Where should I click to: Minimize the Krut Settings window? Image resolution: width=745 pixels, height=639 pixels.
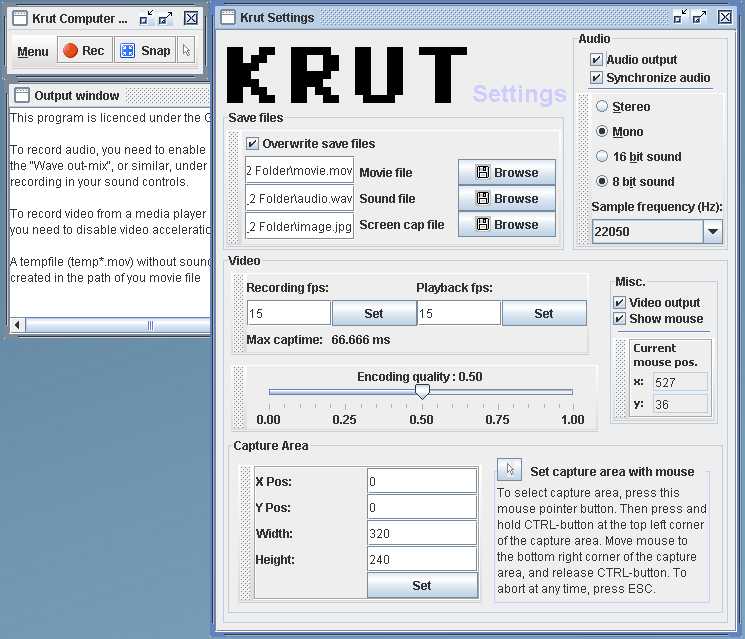(x=680, y=17)
